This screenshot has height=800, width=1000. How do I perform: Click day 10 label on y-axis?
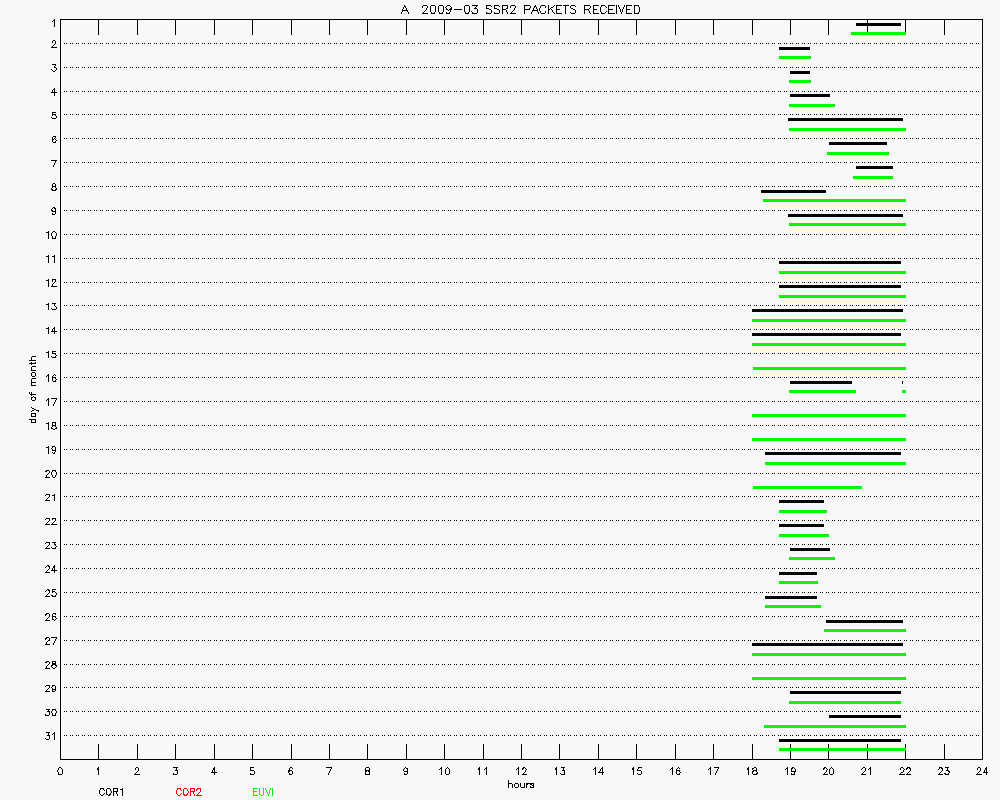coord(49,235)
